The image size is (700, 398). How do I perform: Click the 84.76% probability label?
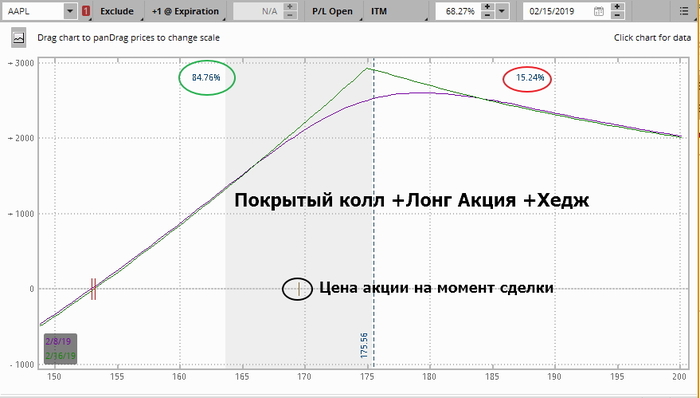point(206,78)
